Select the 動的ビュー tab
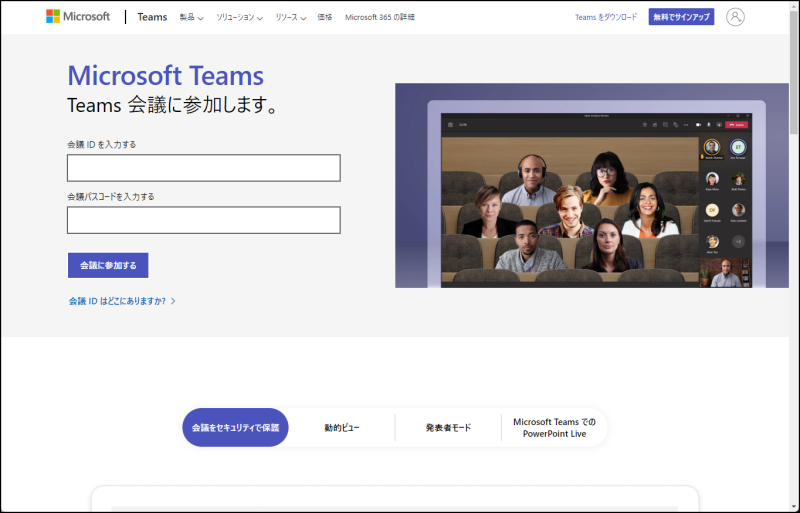Screen dimensions: 800x513 click(x=342, y=428)
